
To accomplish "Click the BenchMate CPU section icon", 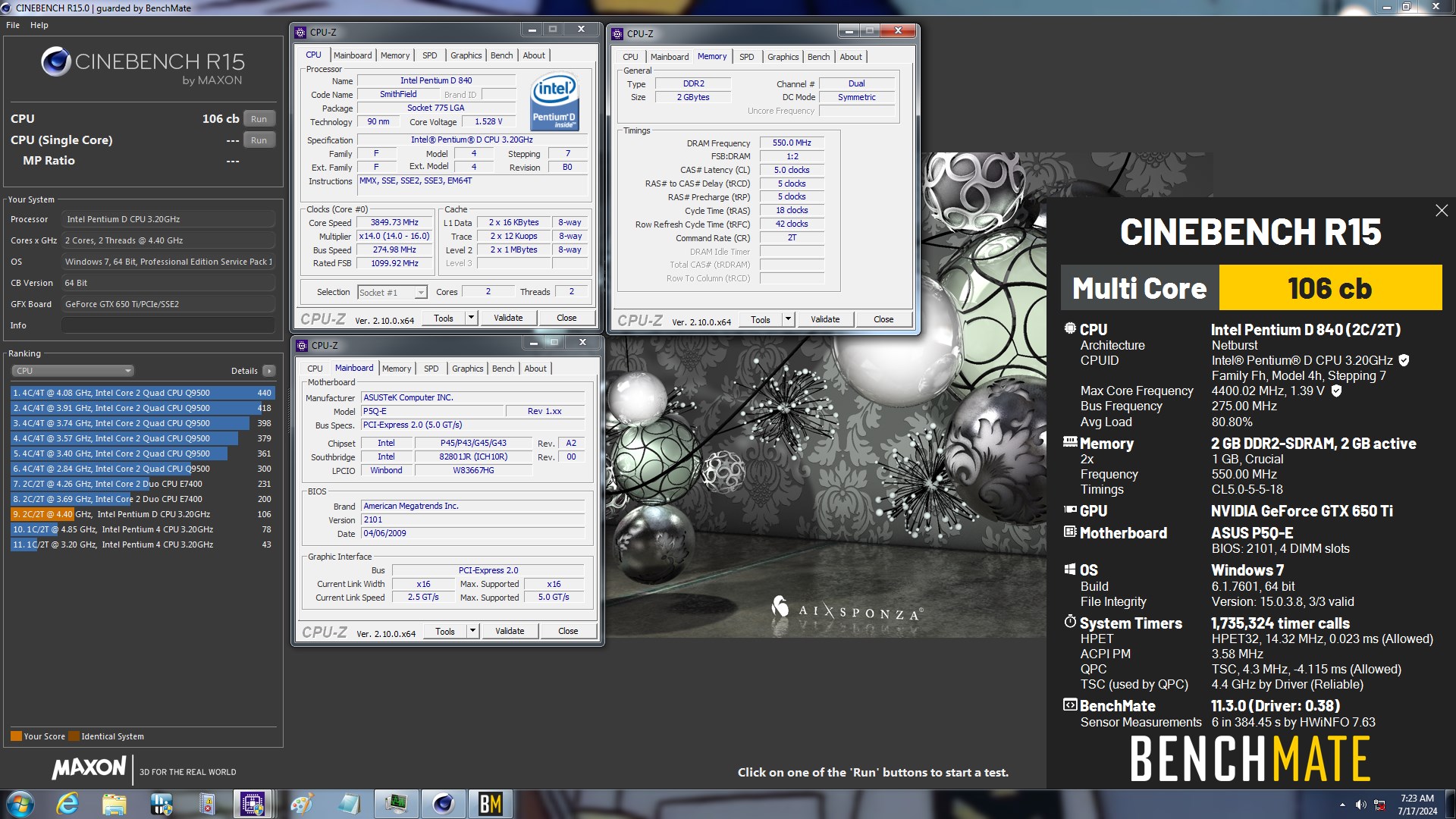I will [1070, 328].
